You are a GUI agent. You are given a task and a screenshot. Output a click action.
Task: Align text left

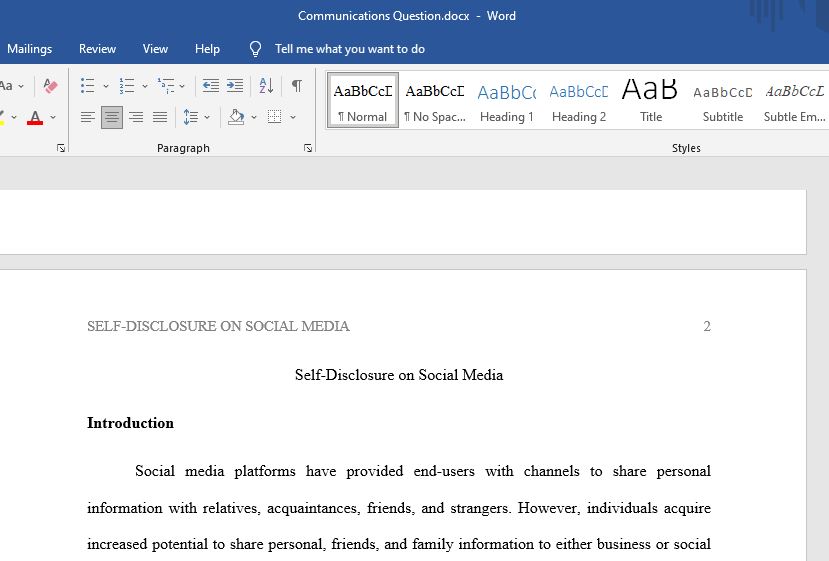tap(88, 117)
